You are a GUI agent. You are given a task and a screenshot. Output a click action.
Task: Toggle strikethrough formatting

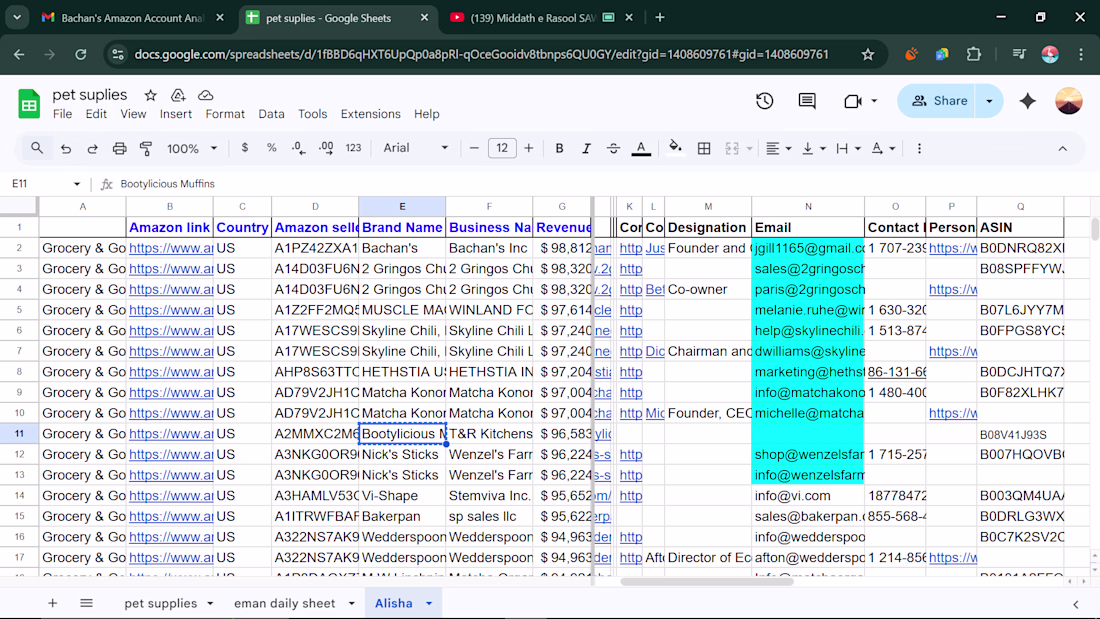pos(613,148)
